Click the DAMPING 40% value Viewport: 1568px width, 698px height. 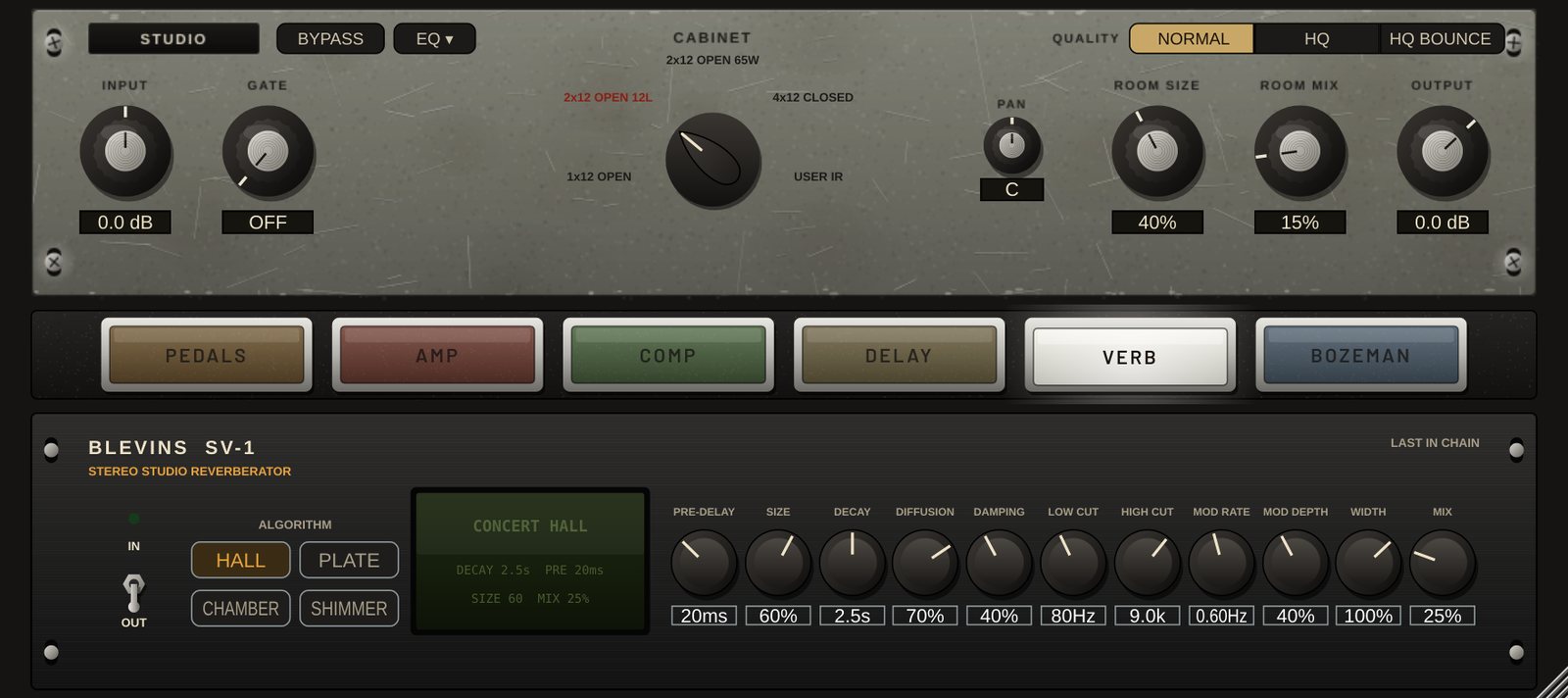point(999,616)
